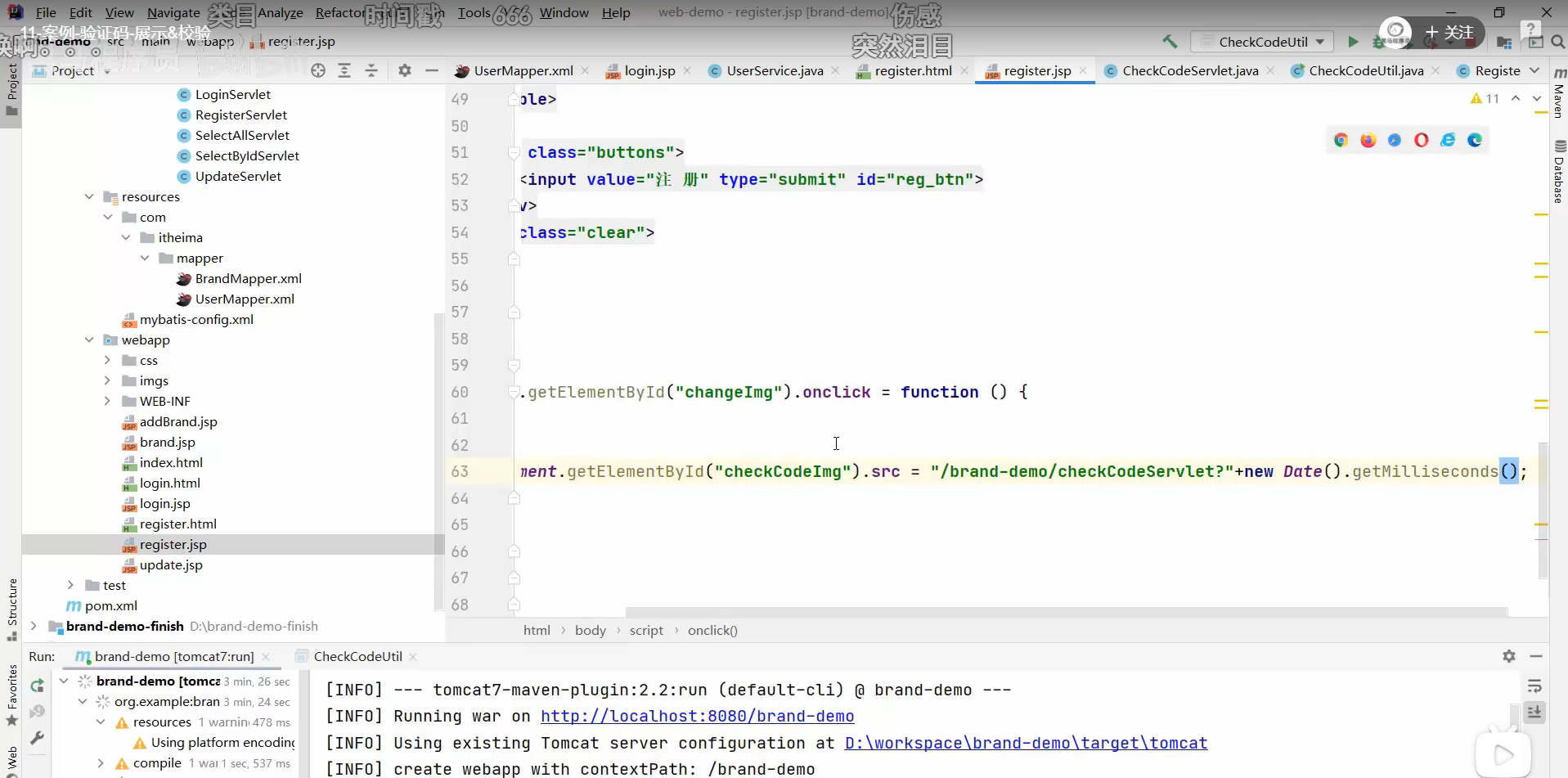Screen dimensions: 1568x778
Task: Switch to the CheckCodeUtil.java editor tab
Action: point(1366,70)
